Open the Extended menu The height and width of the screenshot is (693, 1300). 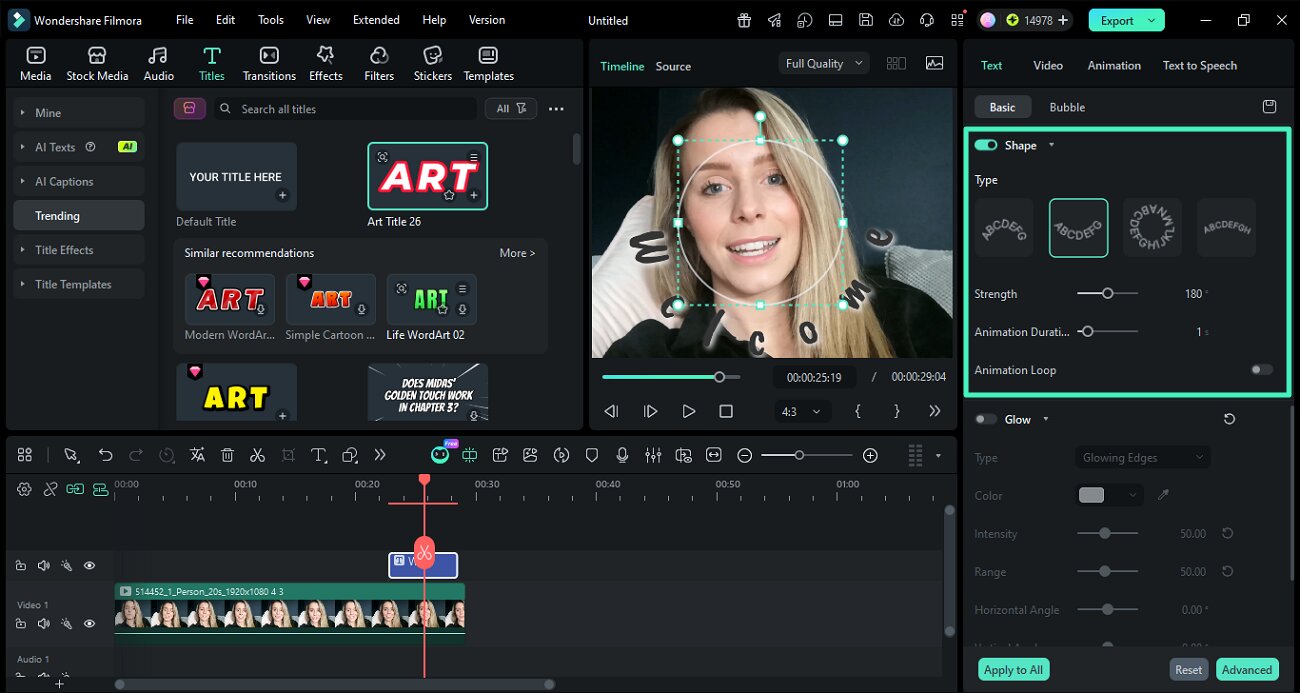[x=376, y=20]
